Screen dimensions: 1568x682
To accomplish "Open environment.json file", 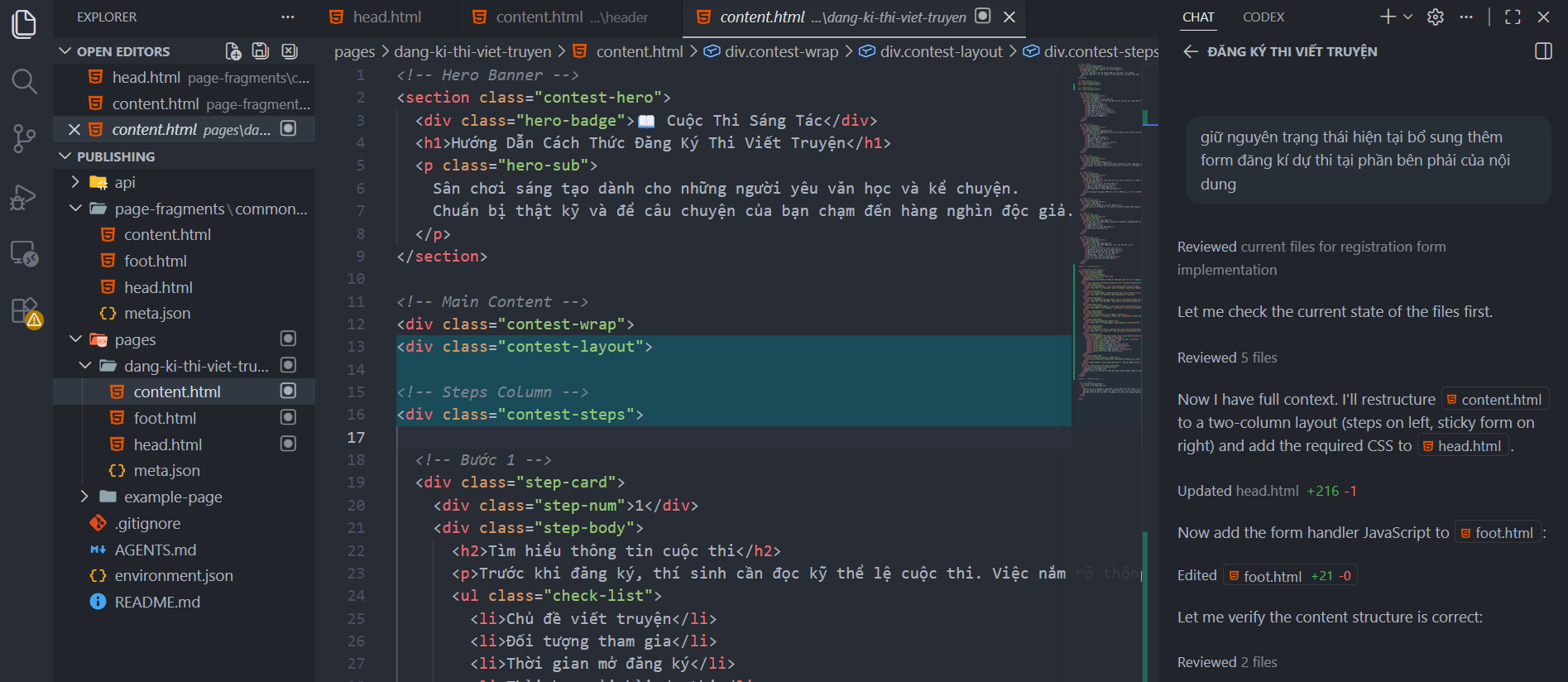I will (x=174, y=576).
